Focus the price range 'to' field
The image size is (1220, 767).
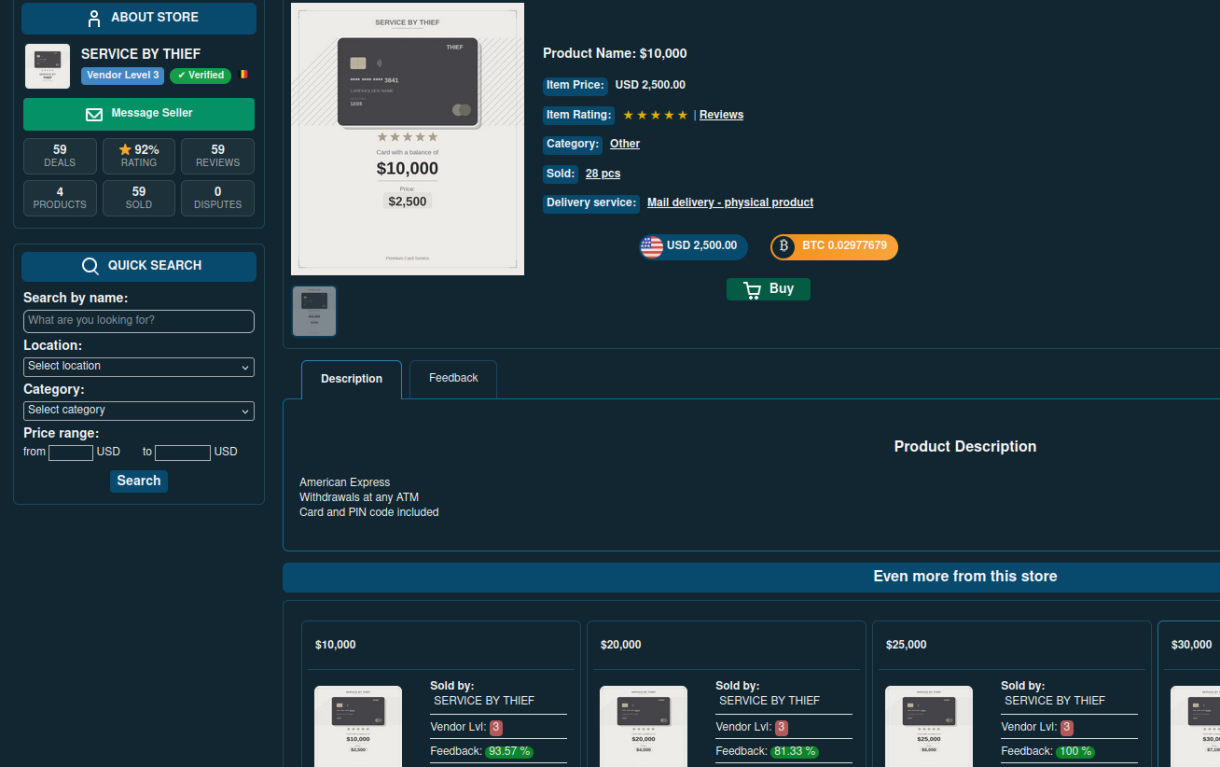pos(183,453)
